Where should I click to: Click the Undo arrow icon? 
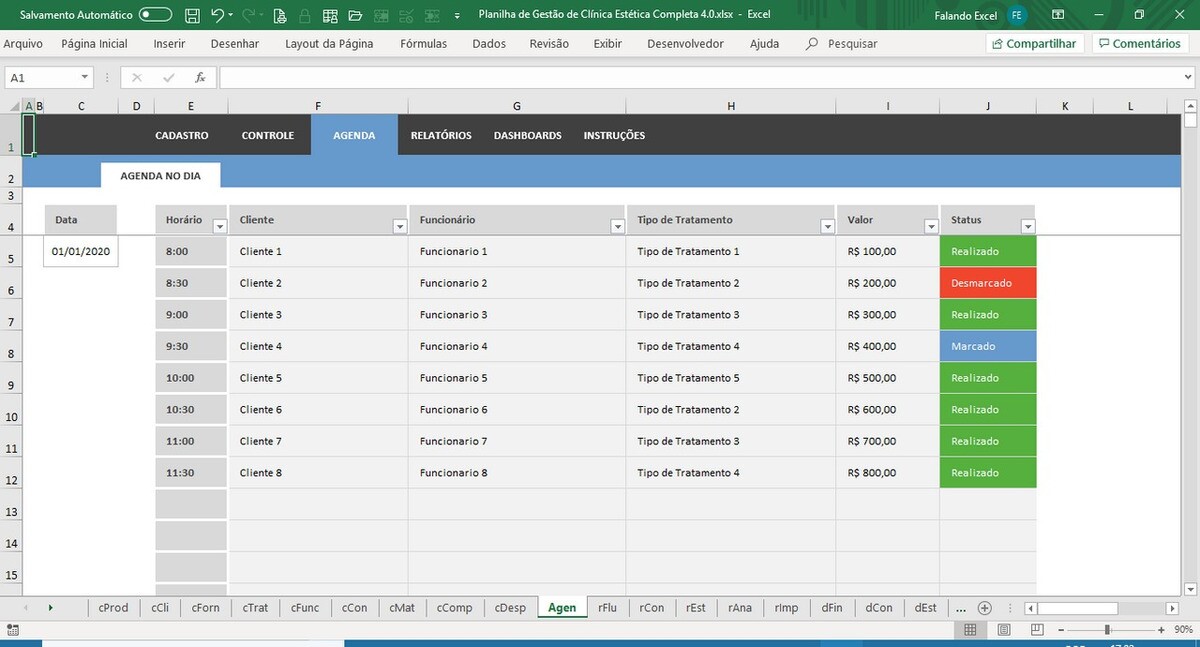(x=217, y=15)
